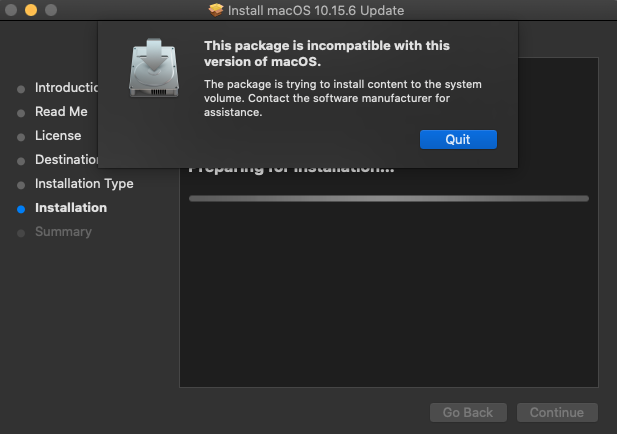
Task: Click the installer package disk icon
Action: point(155,68)
